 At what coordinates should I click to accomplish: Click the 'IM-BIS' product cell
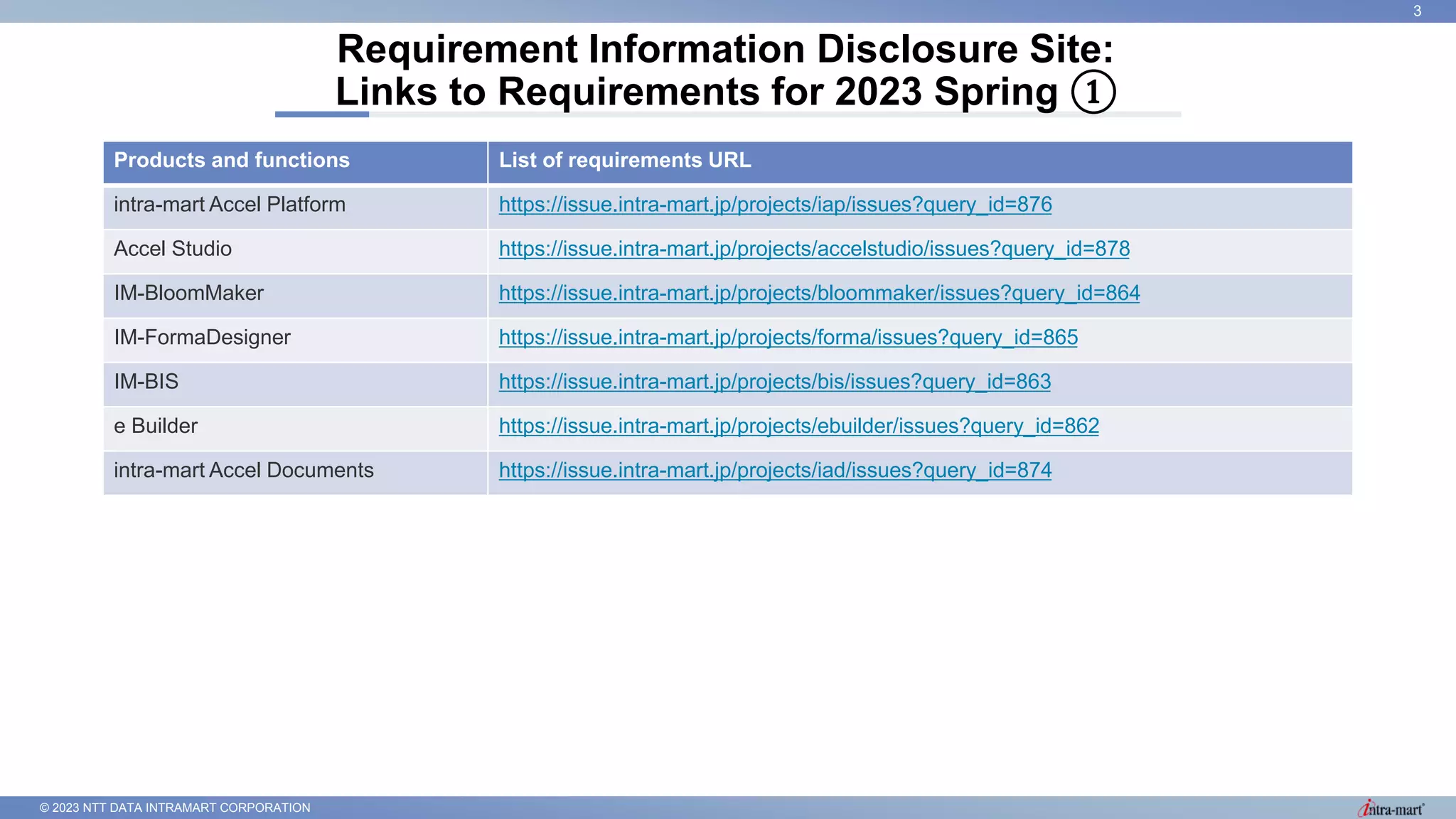tap(295, 384)
